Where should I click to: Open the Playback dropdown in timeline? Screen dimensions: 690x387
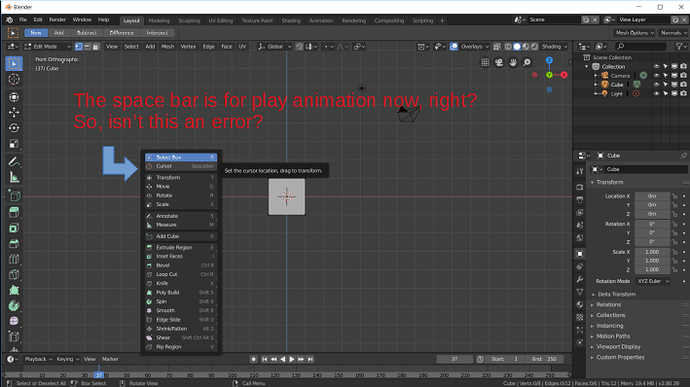38,359
